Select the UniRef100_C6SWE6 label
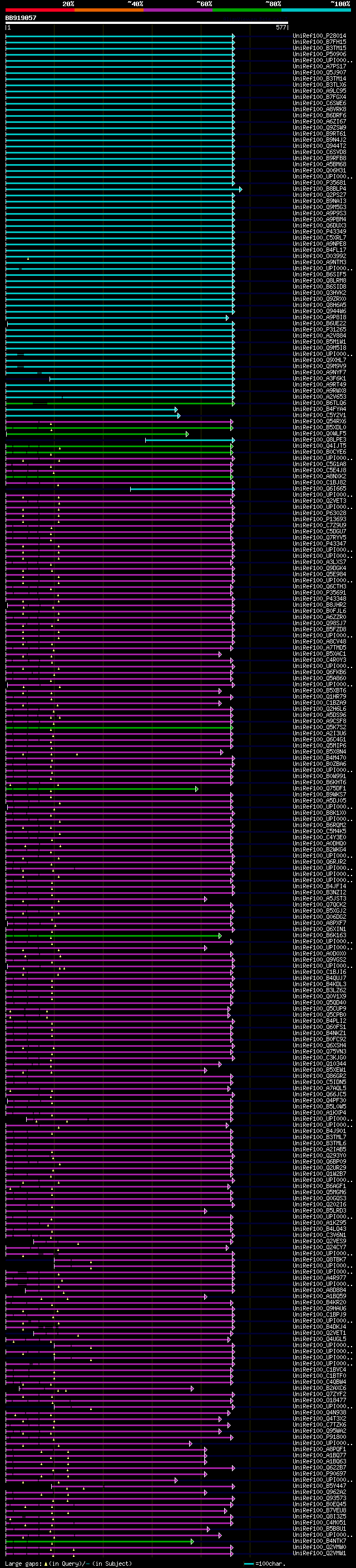This screenshot has width=356, height=1568. pos(319,103)
